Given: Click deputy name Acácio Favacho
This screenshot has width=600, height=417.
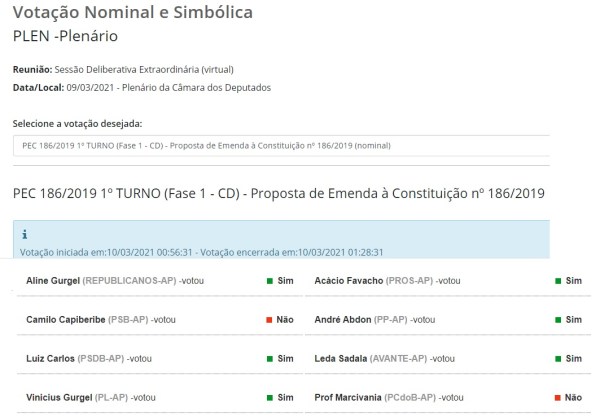Looking at the screenshot, I should pos(350,282).
